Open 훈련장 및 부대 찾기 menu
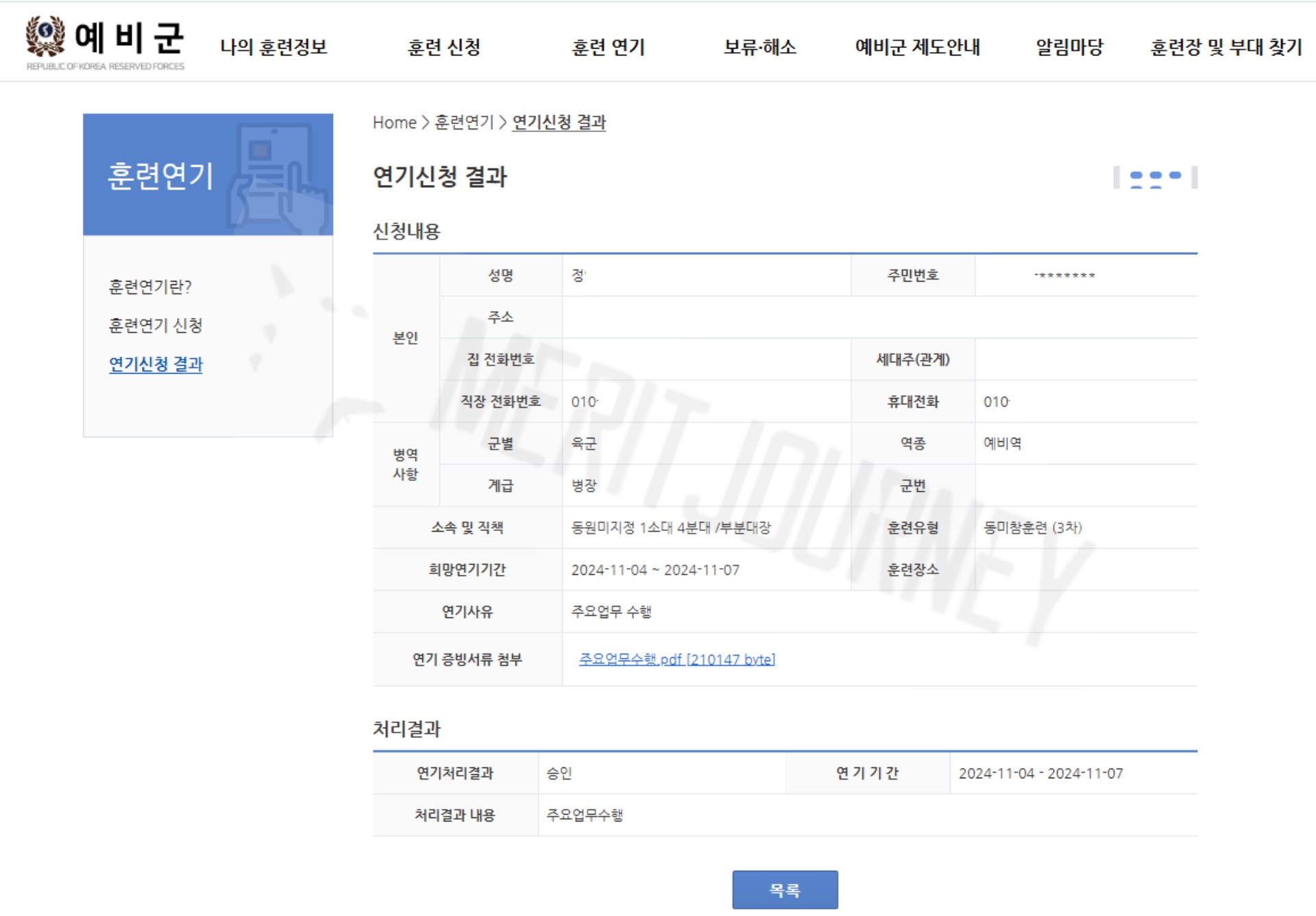The width and height of the screenshot is (1316, 916). (x=1226, y=47)
